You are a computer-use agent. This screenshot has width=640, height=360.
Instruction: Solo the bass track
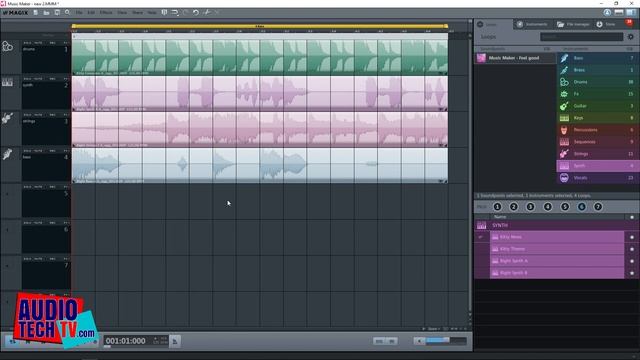27,151
